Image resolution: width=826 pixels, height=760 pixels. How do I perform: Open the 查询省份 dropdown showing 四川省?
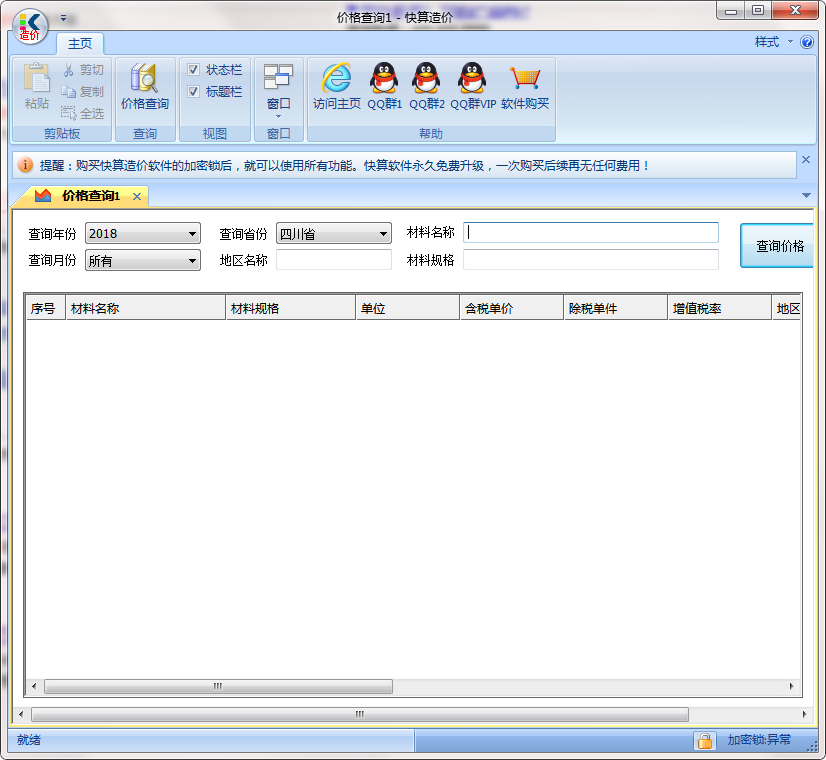[x=333, y=233]
